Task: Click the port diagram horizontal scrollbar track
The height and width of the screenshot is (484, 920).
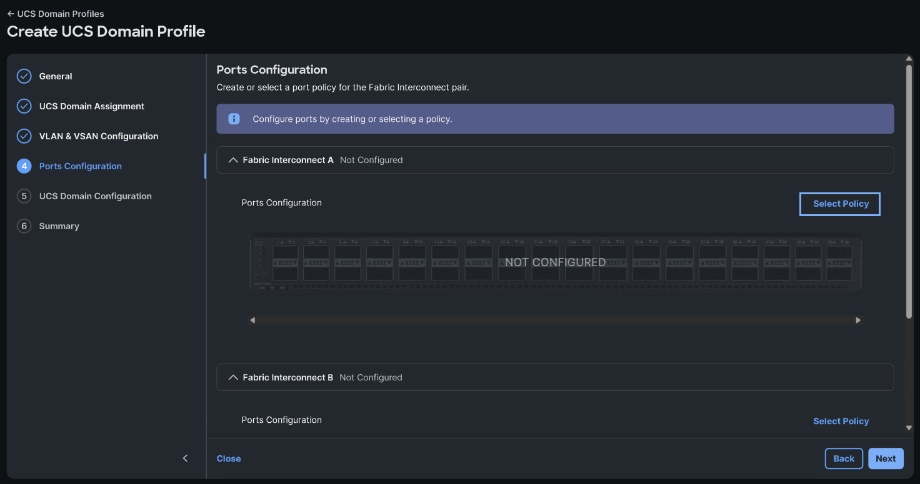Action: click(555, 320)
